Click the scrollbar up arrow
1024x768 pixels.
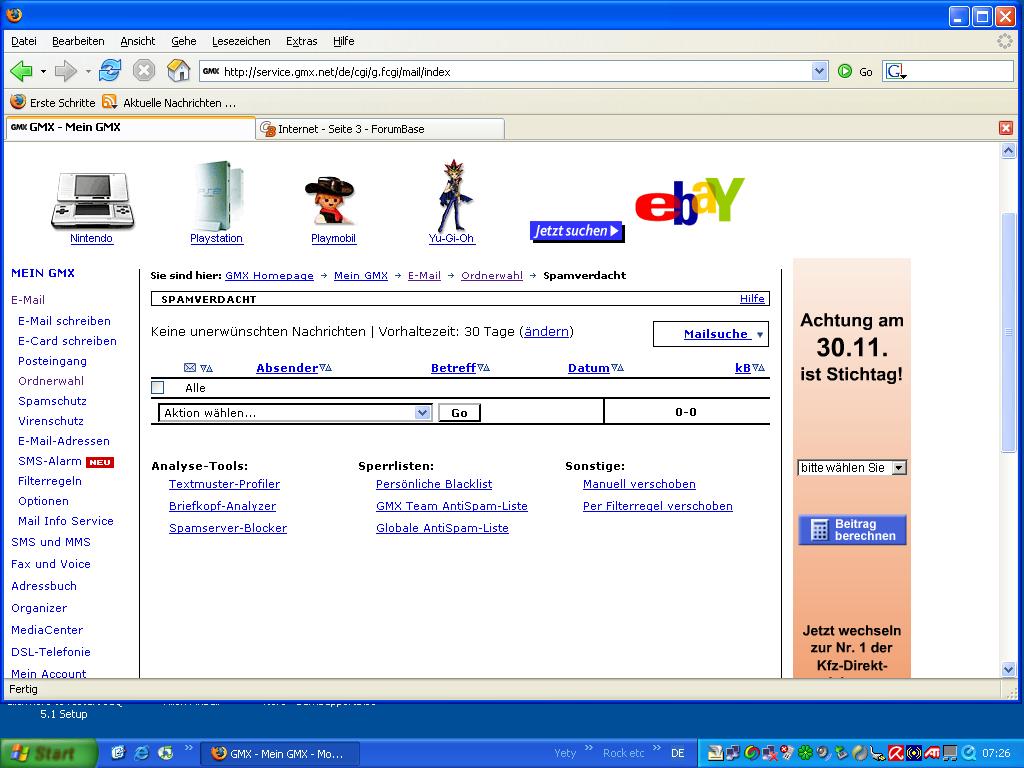click(1008, 151)
